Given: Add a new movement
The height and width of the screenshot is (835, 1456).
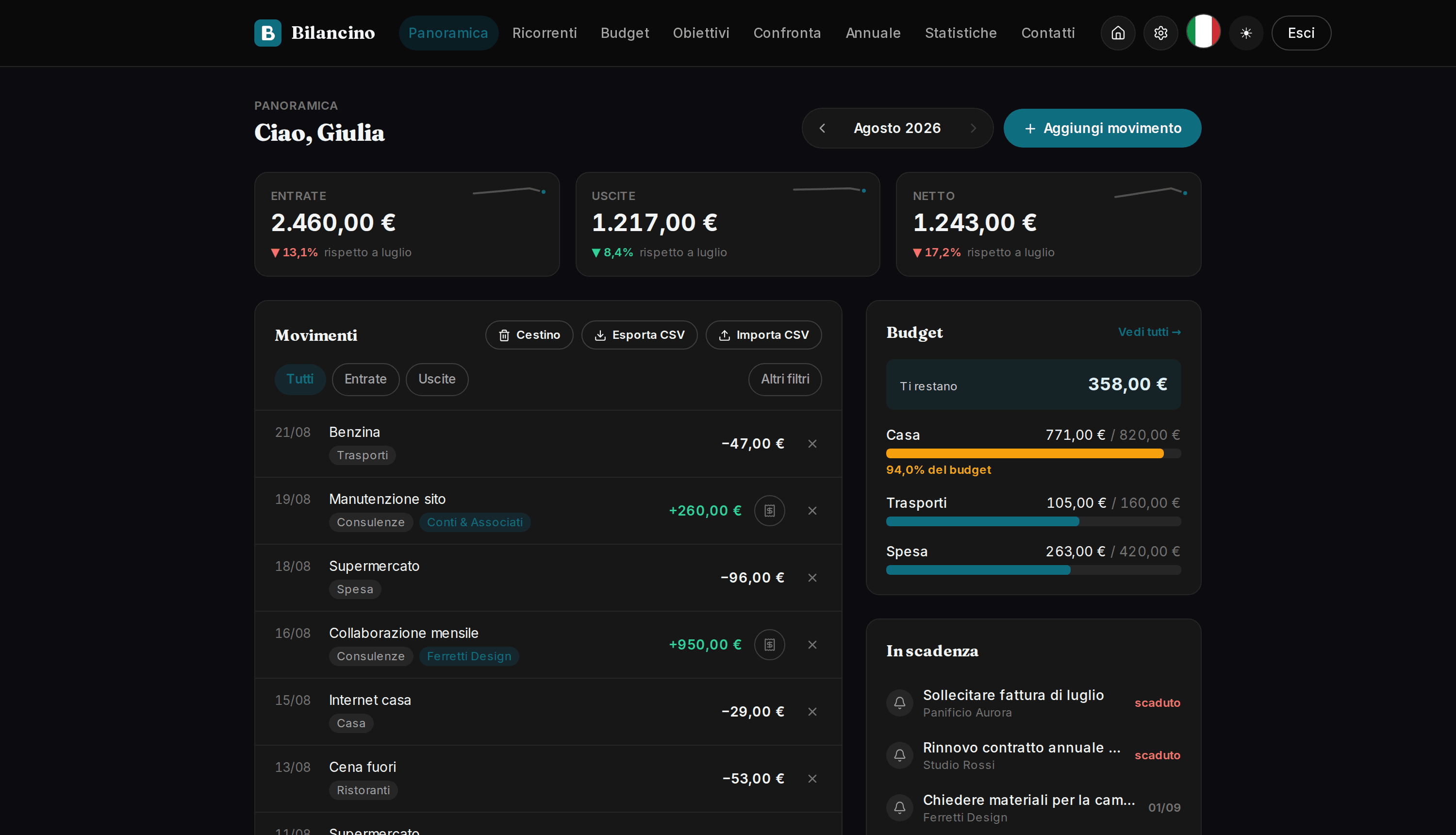Looking at the screenshot, I should (x=1102, y=128).
